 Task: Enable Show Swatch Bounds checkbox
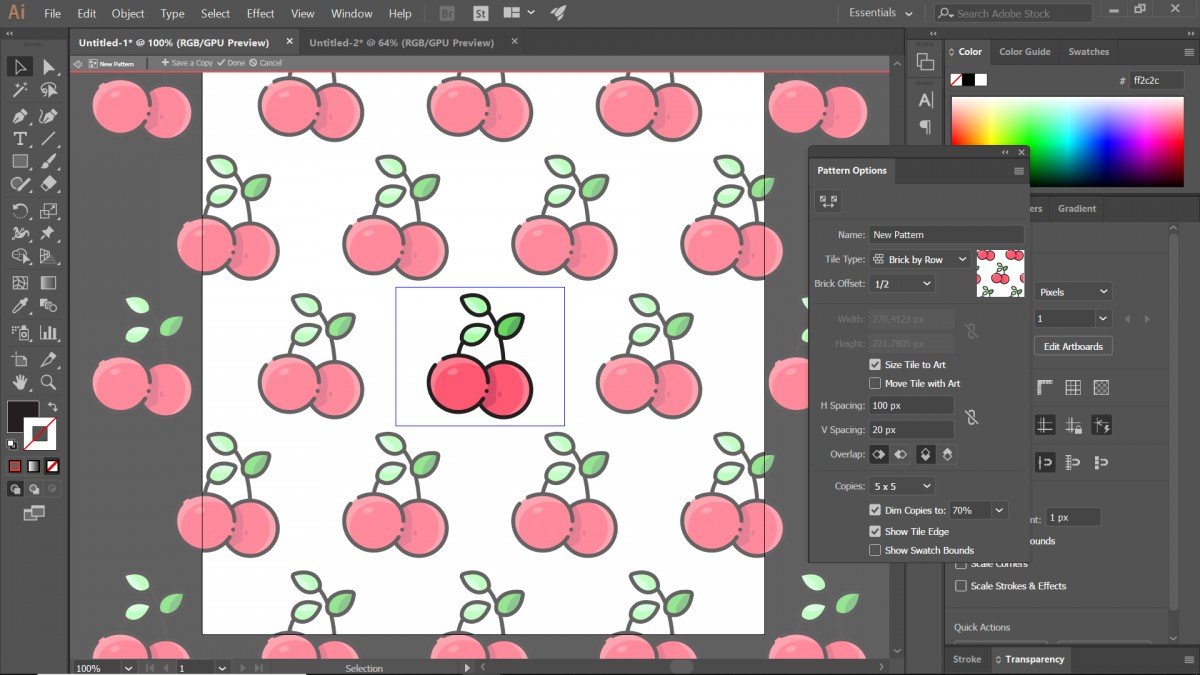875,550
